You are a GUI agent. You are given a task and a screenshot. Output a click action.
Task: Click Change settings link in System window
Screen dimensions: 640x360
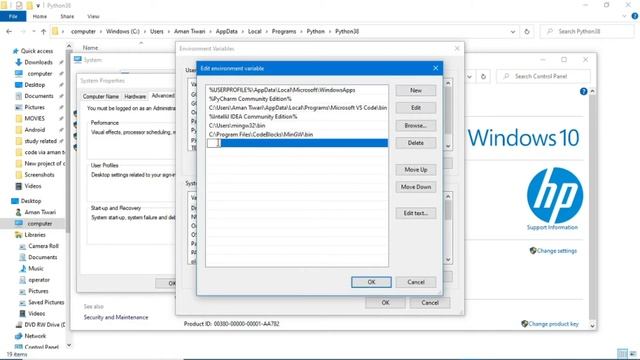(x=556, y=251)
